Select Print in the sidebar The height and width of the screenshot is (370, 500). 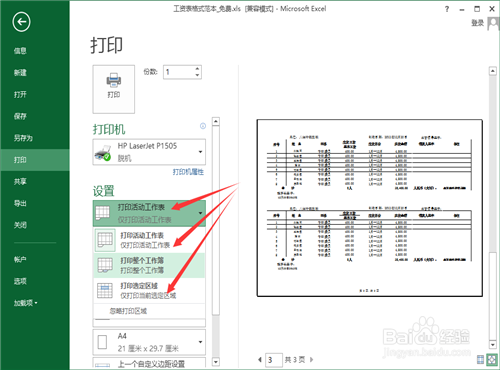click(35, 160)
